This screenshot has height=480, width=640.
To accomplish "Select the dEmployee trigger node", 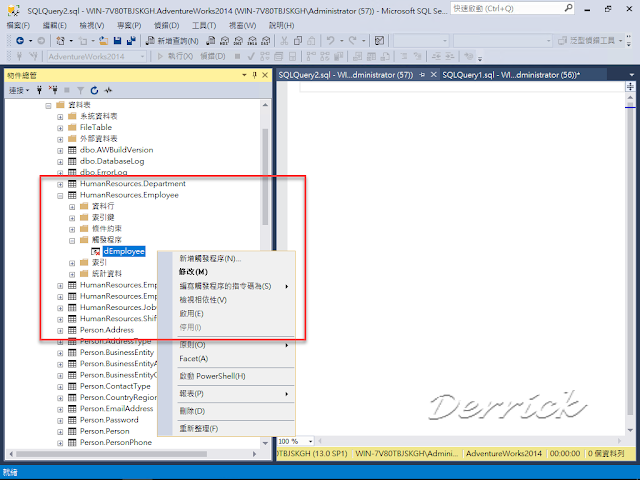I will 124,251.
